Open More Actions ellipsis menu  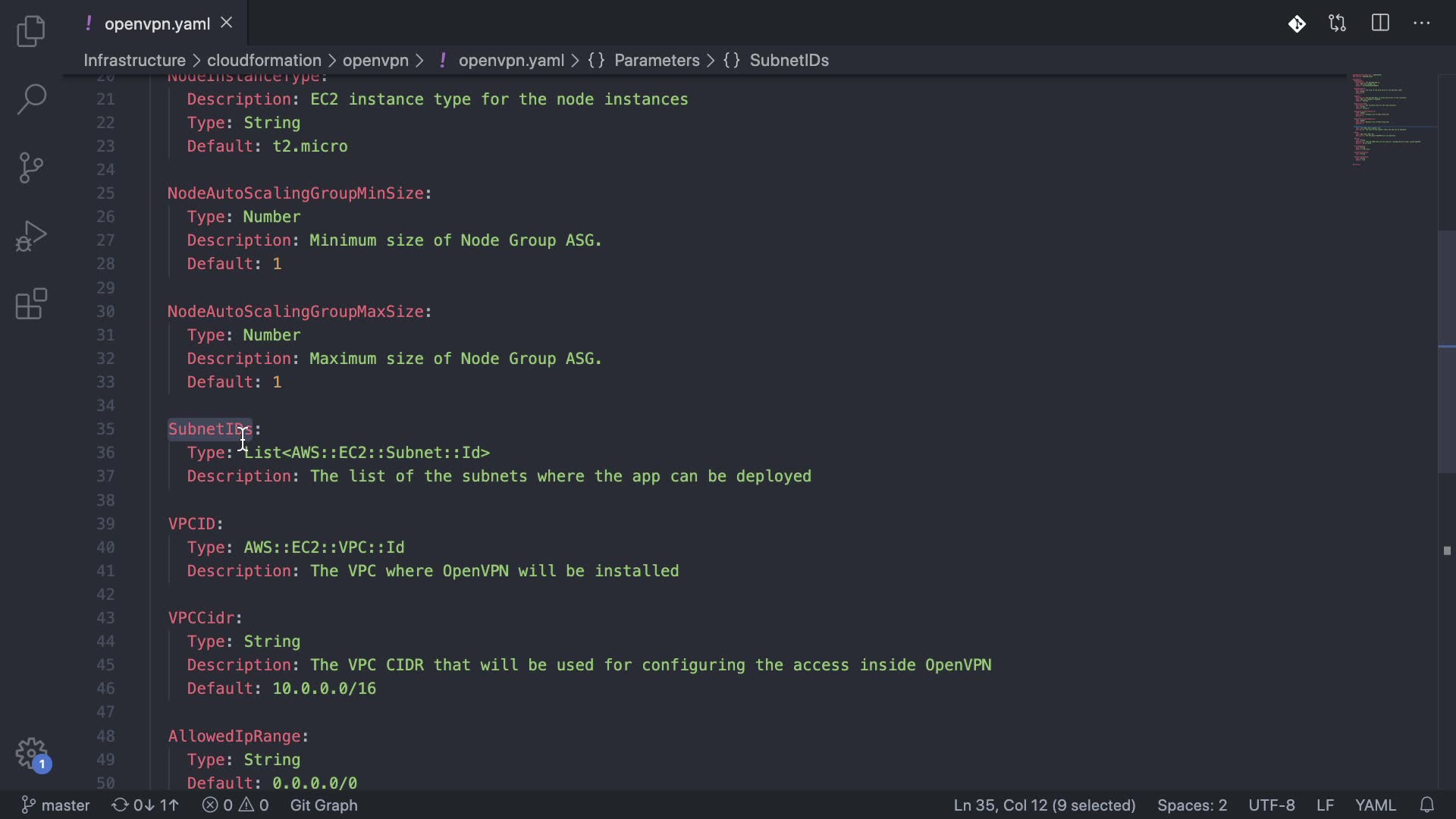[x=1422, y=24]
